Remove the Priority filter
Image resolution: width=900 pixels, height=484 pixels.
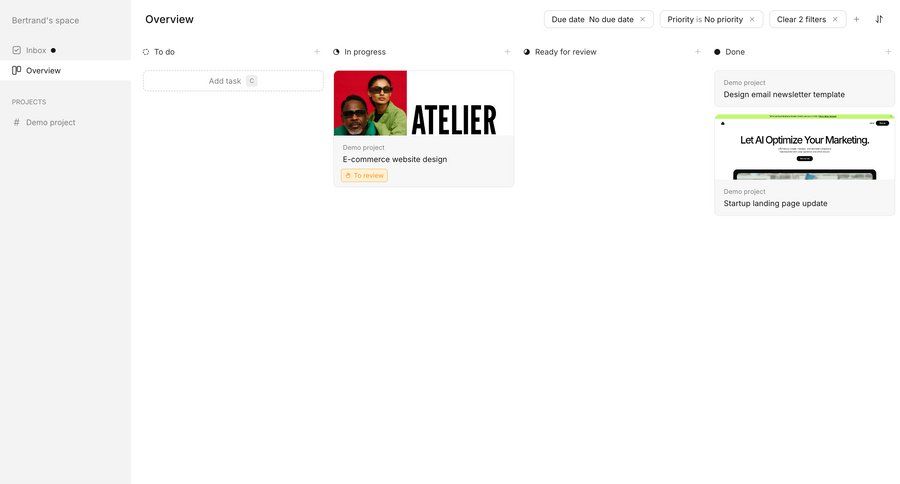coord(752,20)
